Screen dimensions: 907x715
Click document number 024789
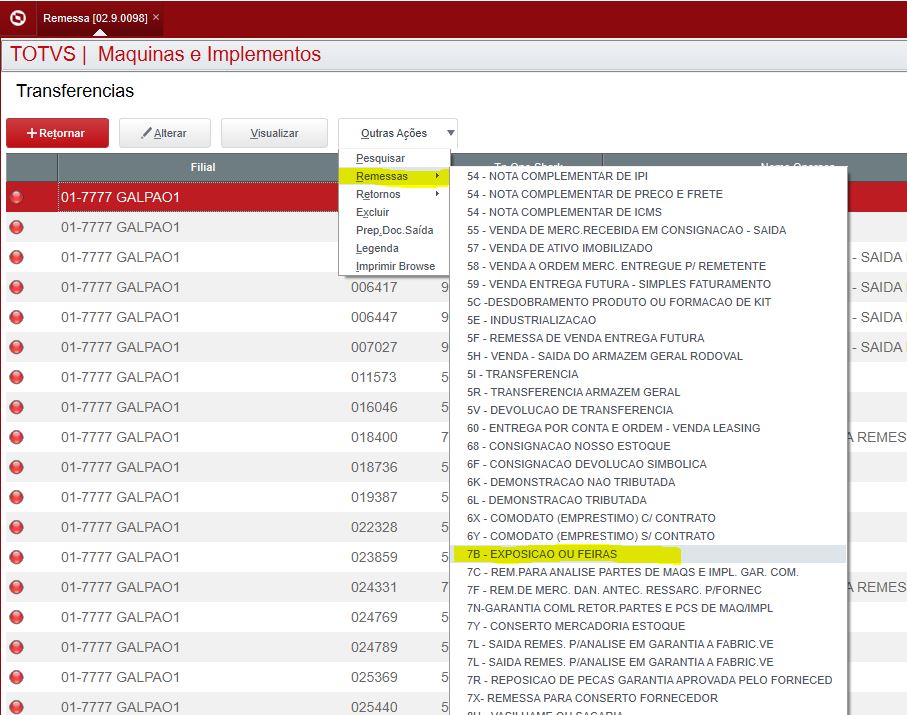click(x=374, y=647)
